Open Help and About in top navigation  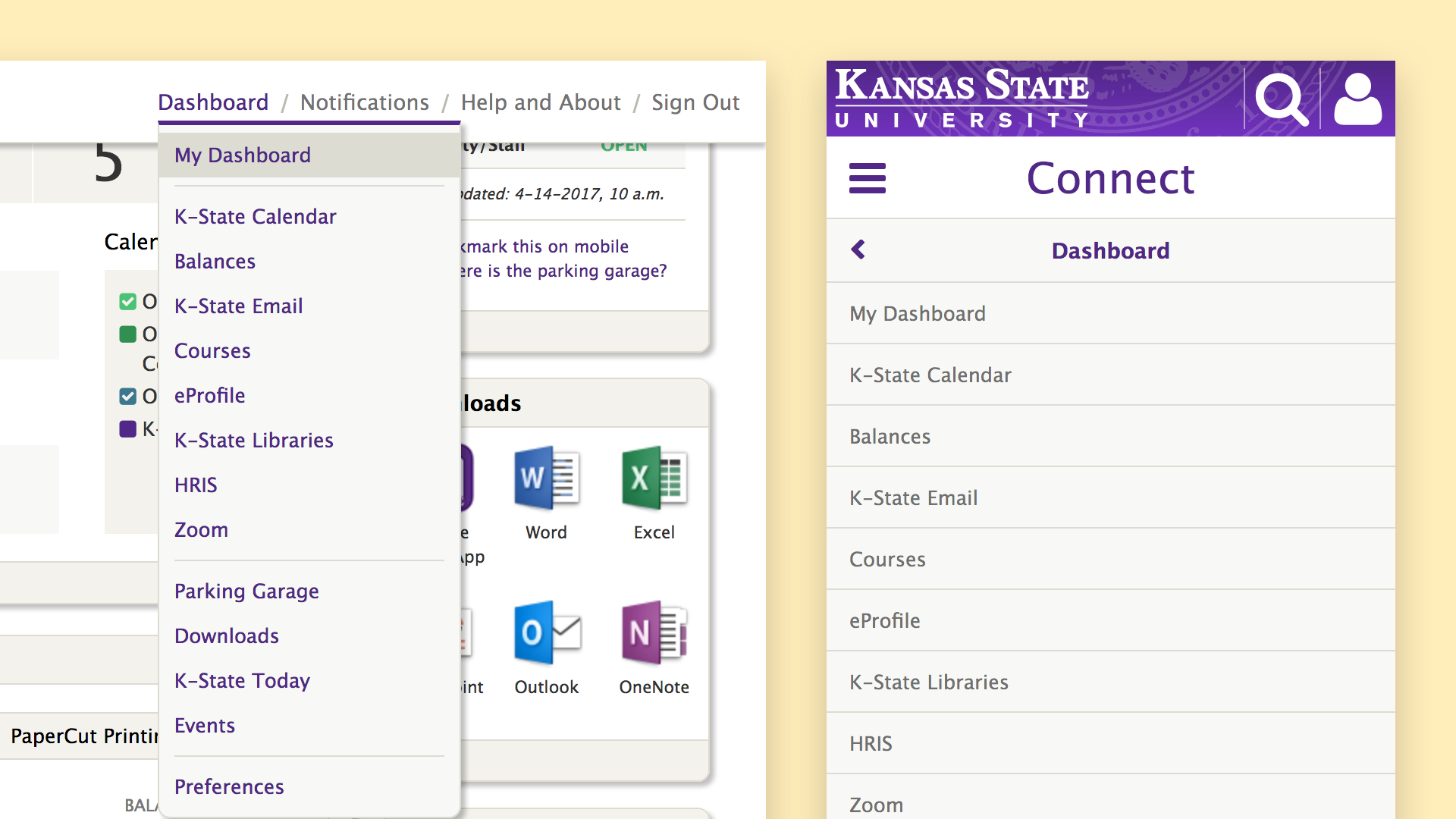(541, 102)
